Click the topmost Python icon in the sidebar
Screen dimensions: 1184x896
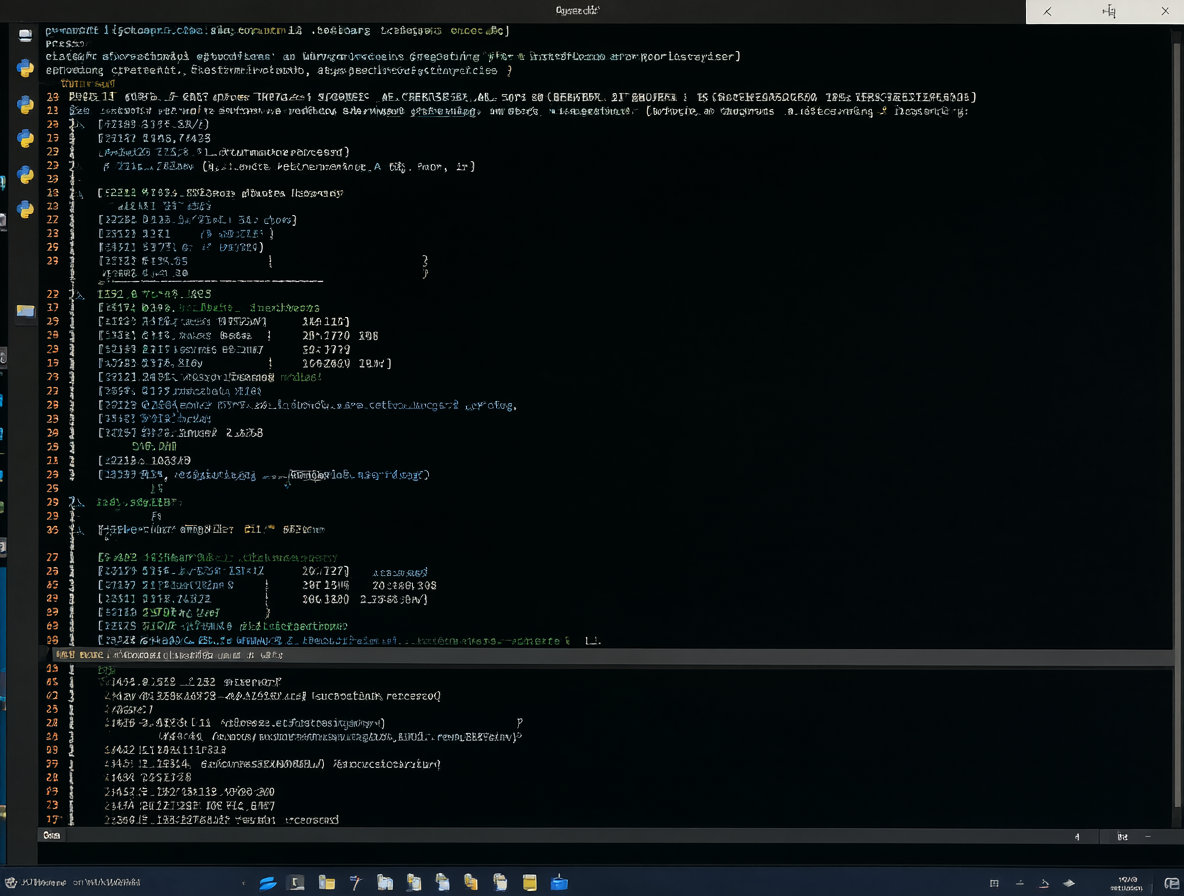[25, 69]
